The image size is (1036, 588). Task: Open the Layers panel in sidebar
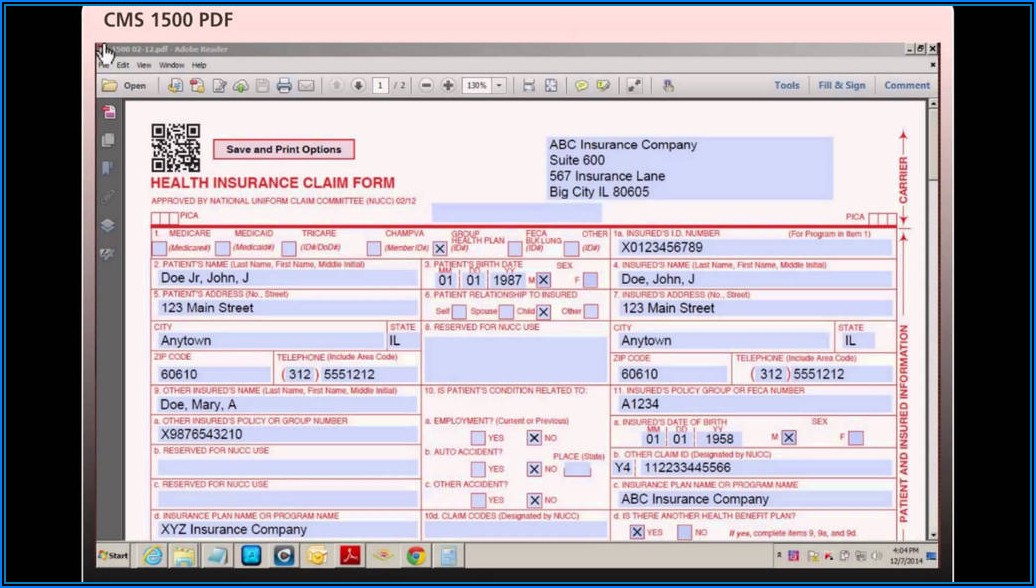click(x=108, y=225)
